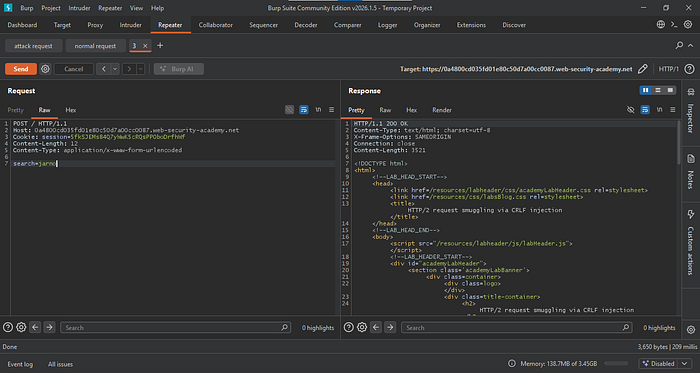Open request search help icon

(7, 327)
